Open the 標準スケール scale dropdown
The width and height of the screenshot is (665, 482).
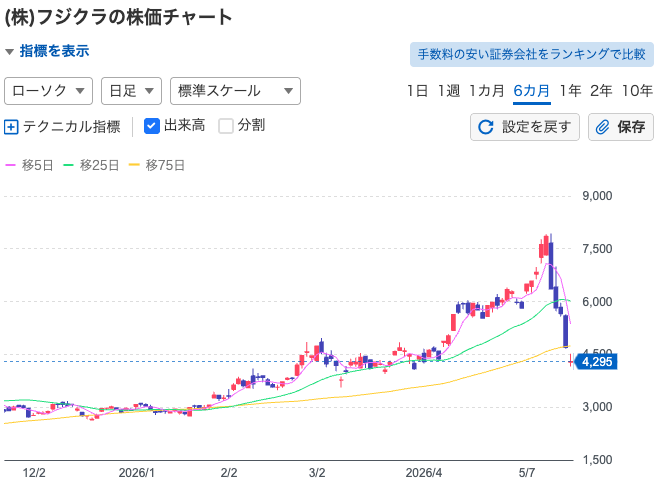(x=235, y=91)
